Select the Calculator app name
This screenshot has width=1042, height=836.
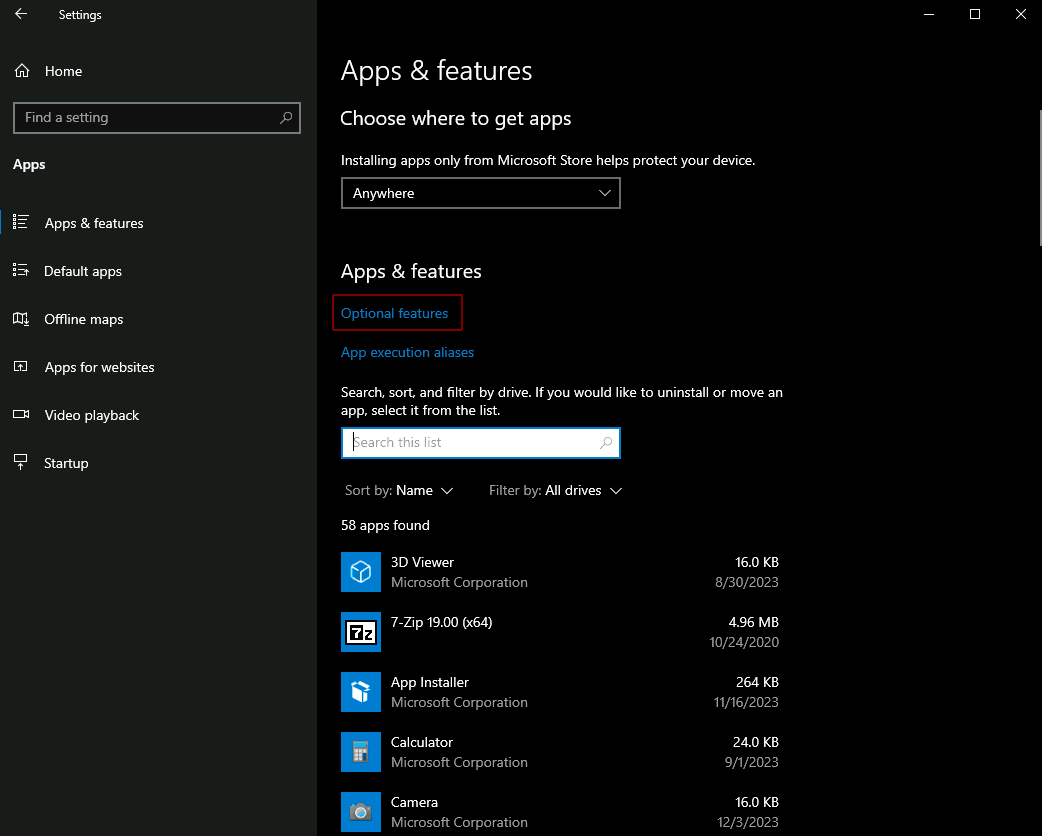(421, 742)
